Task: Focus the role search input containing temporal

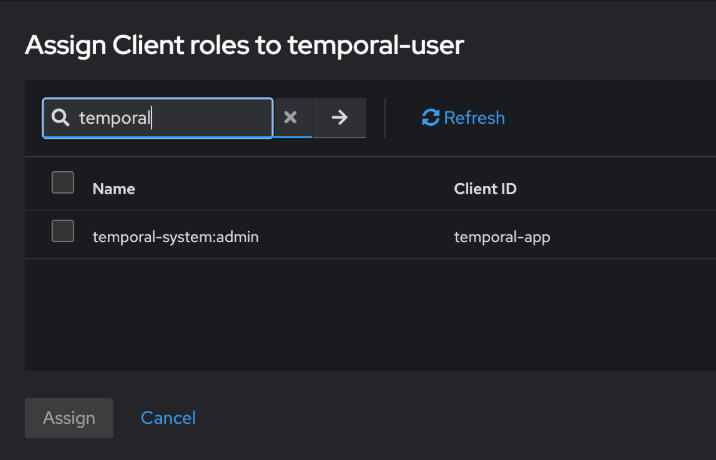Action: (158, 118)
